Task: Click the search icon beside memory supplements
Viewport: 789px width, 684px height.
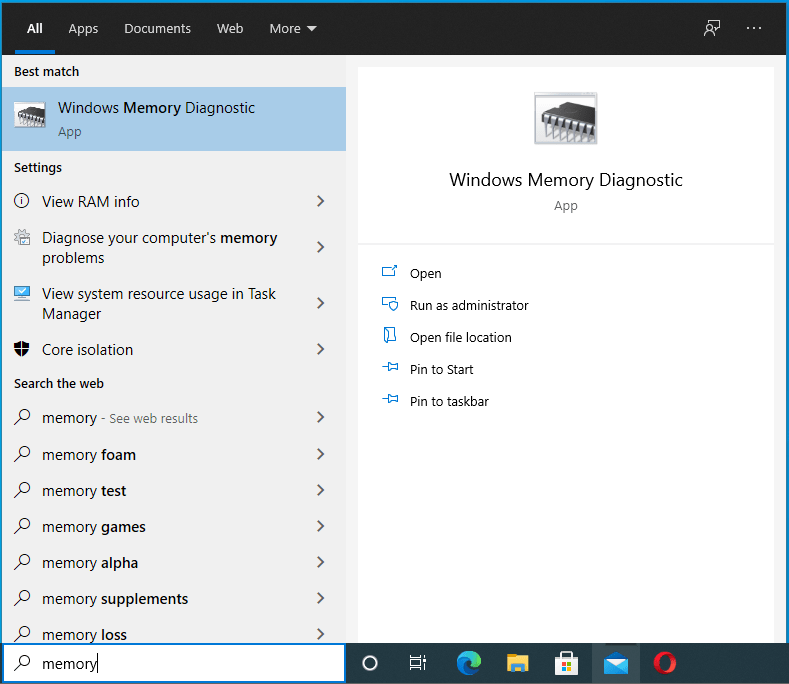Action: coord(22,597)
